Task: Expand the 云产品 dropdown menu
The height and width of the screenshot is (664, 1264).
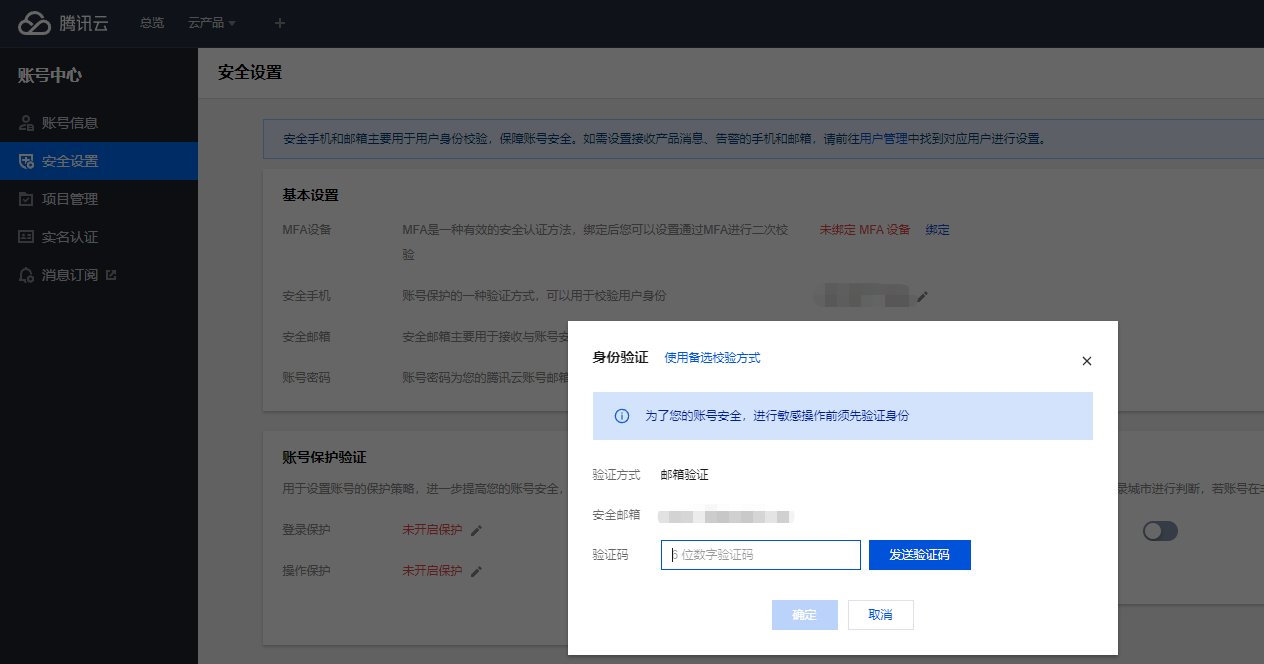Action: (x=212, y=23)
